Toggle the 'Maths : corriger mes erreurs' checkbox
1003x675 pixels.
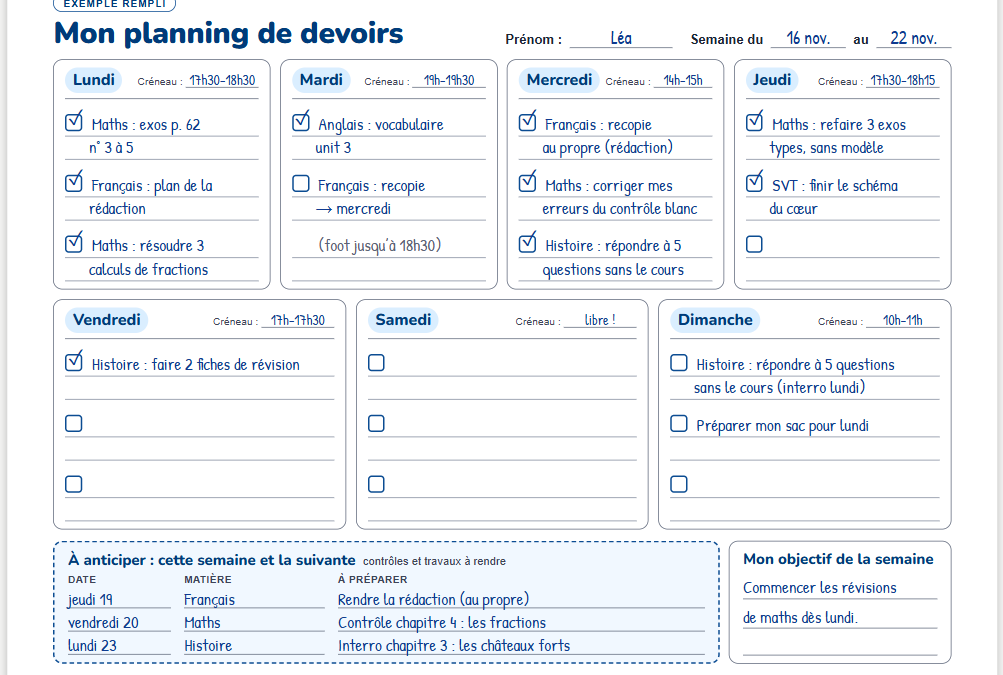point(527,183)
